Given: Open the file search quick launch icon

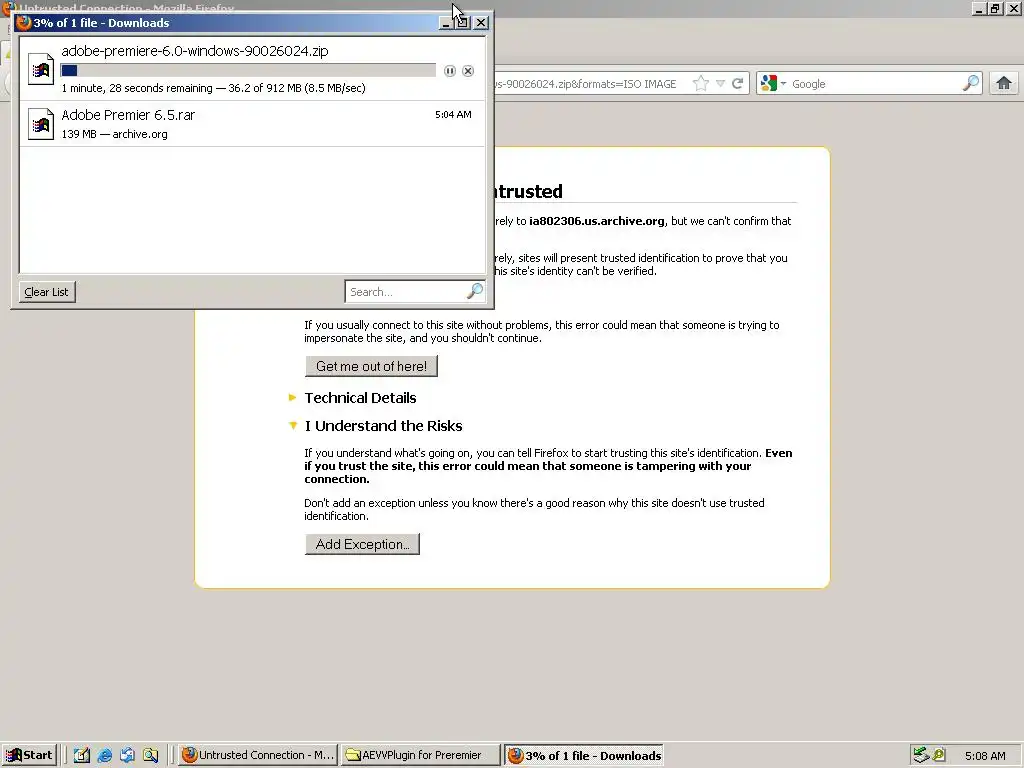Looking at the screenshot, I should coord(150,755).
